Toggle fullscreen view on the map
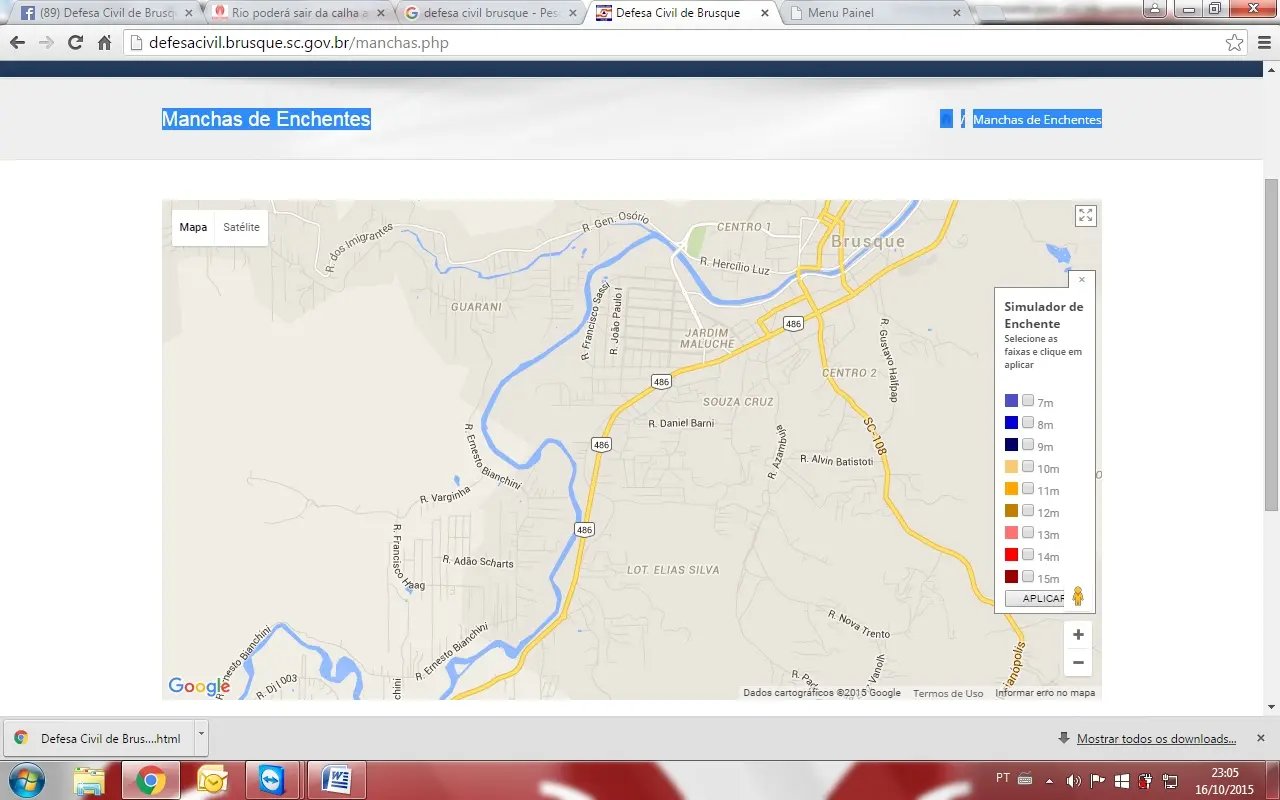 pos(1085,216)
